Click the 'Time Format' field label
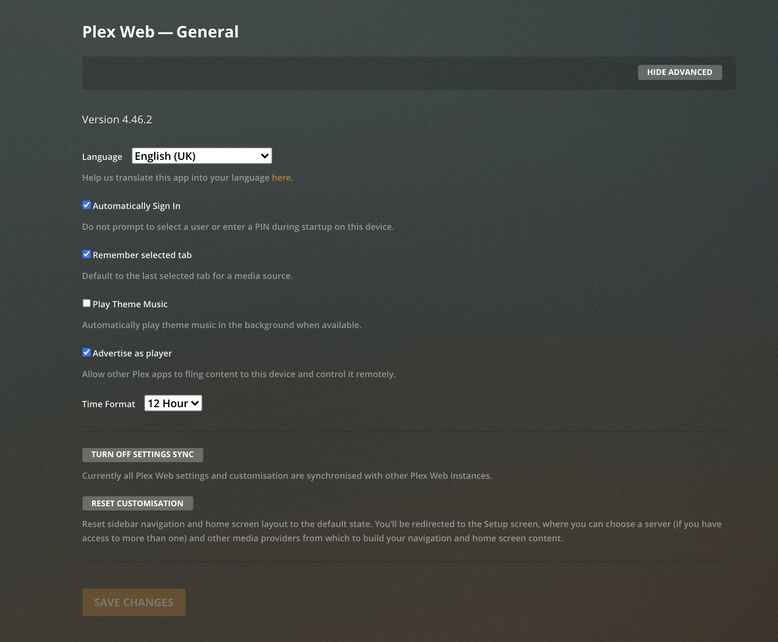Image resolution: width=778 pixels, height=642 pixels. 108,404
